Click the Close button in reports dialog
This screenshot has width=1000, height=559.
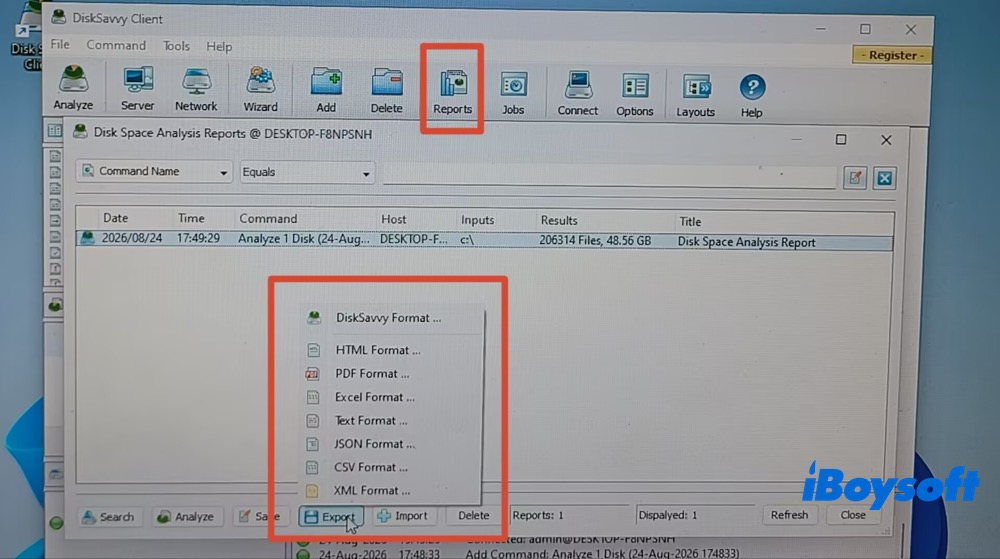[x=853, y=514]
